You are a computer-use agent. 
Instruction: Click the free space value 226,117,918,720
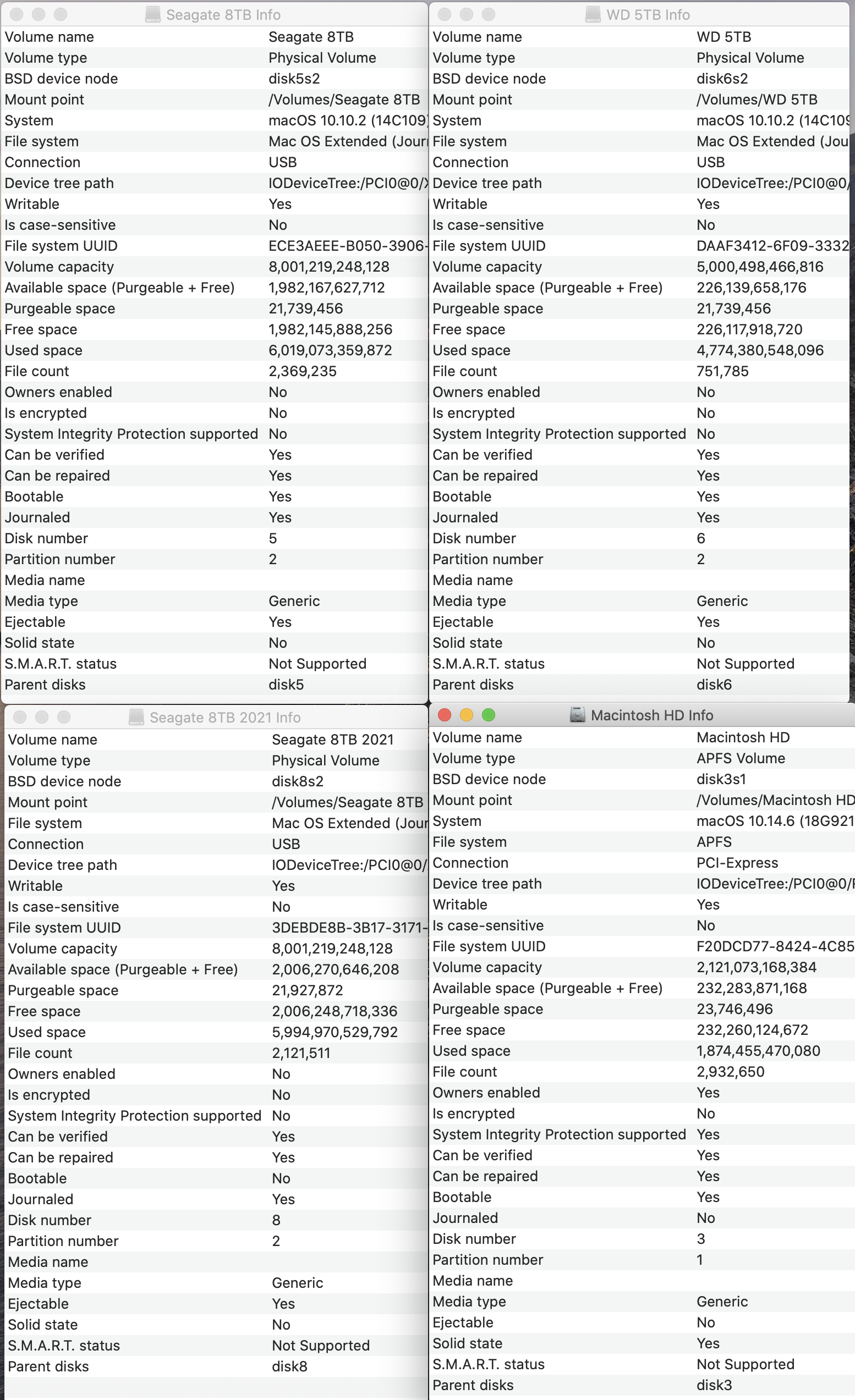click(750, 329)
